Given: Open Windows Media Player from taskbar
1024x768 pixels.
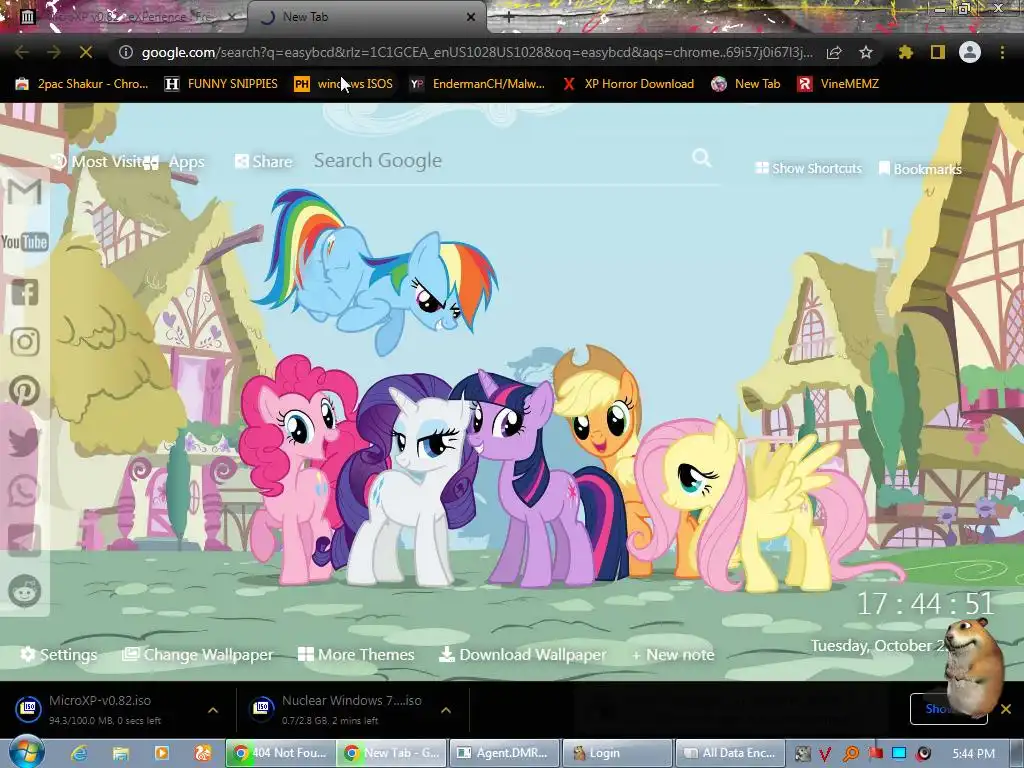Looking at the screenshot, I should click(x=161, y=753).
